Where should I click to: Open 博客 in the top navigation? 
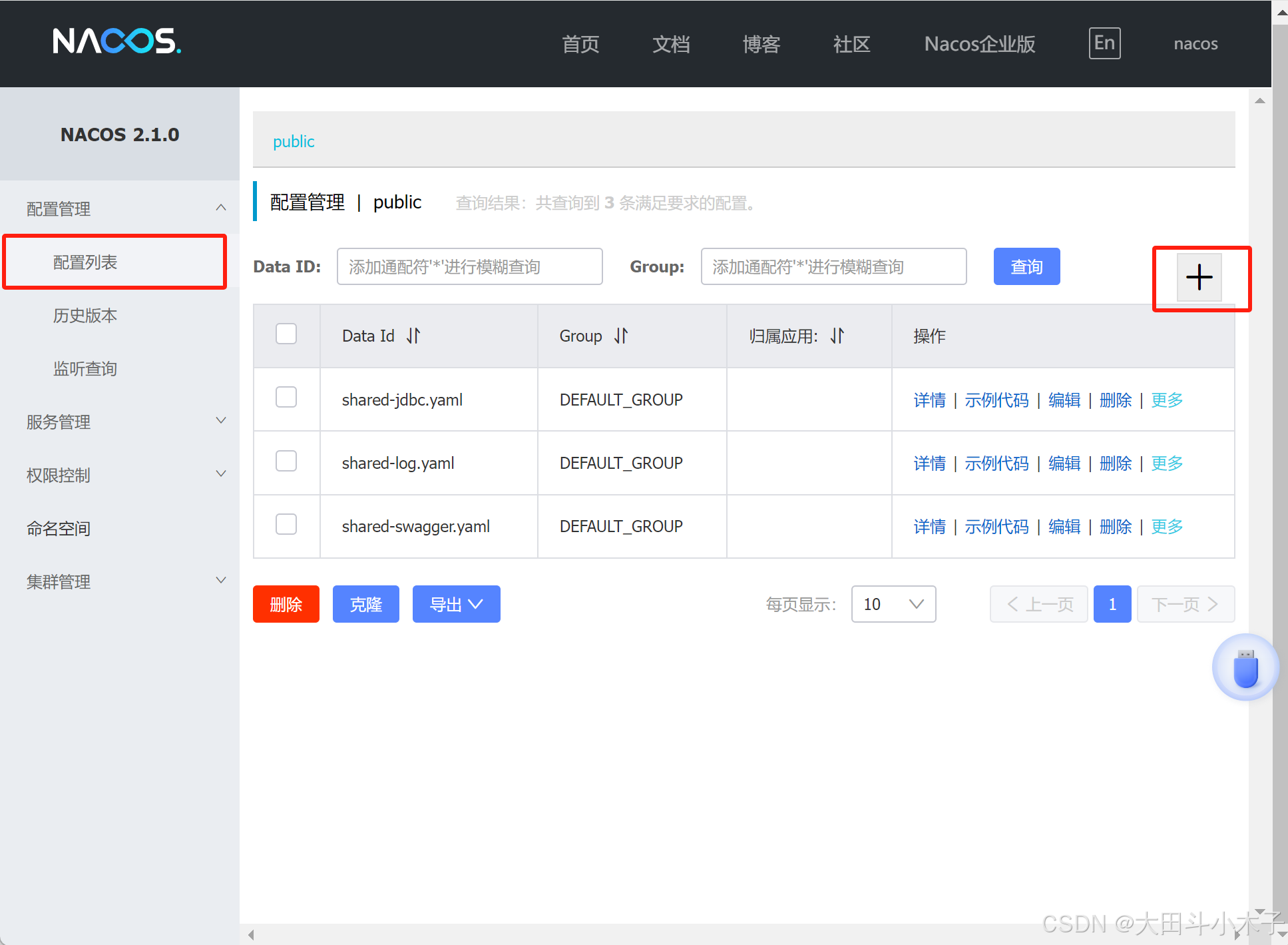point(761,44)
